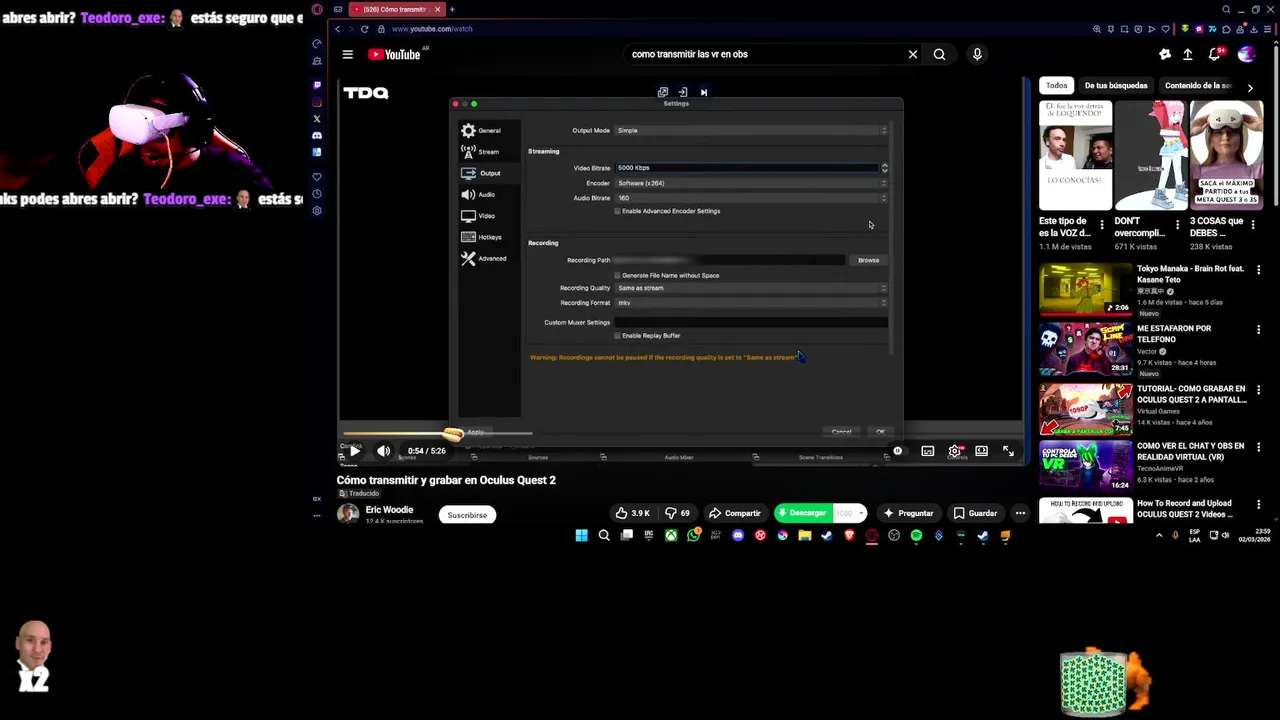Image resolution: width=1280 pixels, height=720 pixels.
Task: Go back in the browser
Action: 338,29
